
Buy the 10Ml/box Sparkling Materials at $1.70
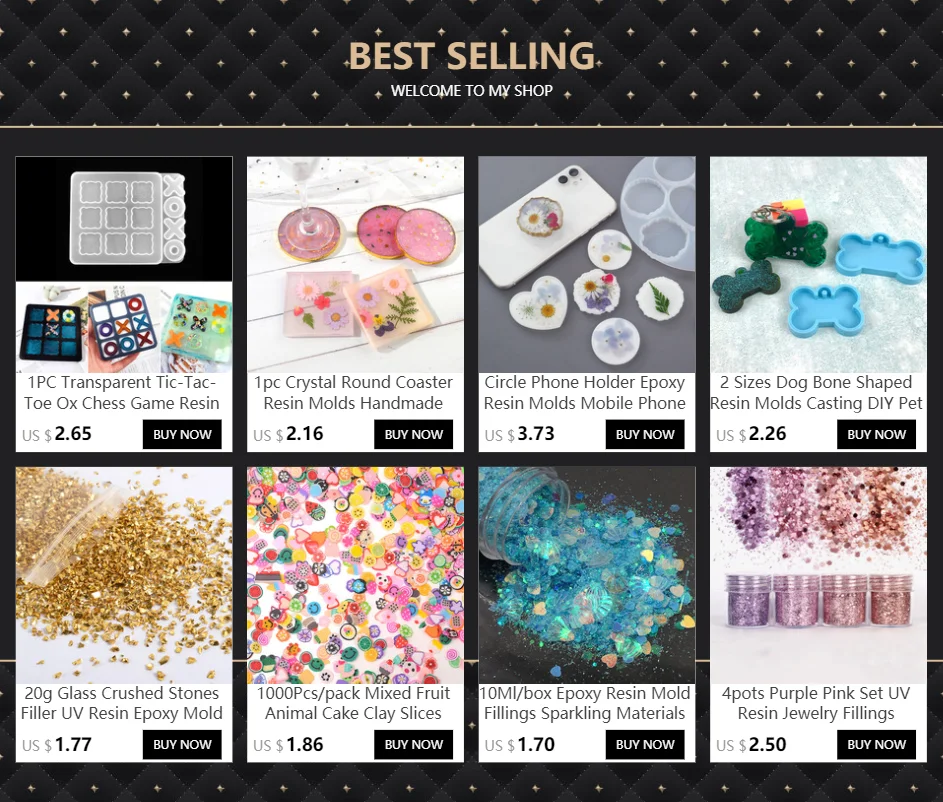[x=645, y=744]
